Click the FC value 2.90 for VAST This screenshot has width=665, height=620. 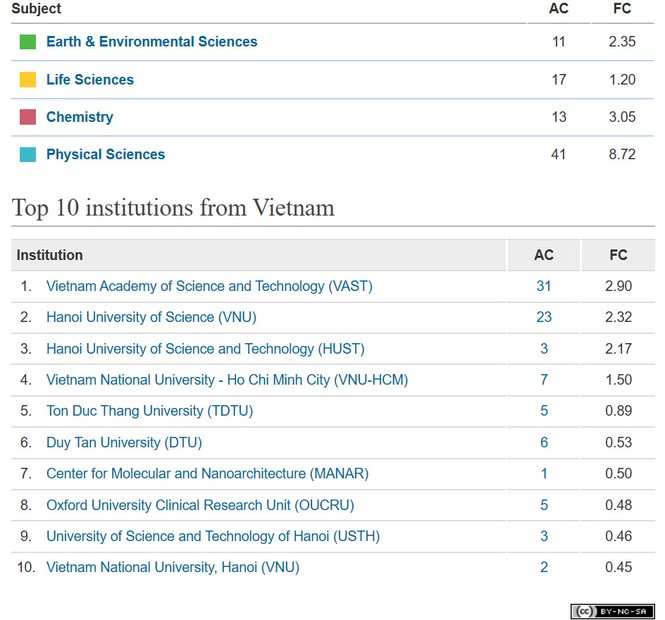click(618, 286)
